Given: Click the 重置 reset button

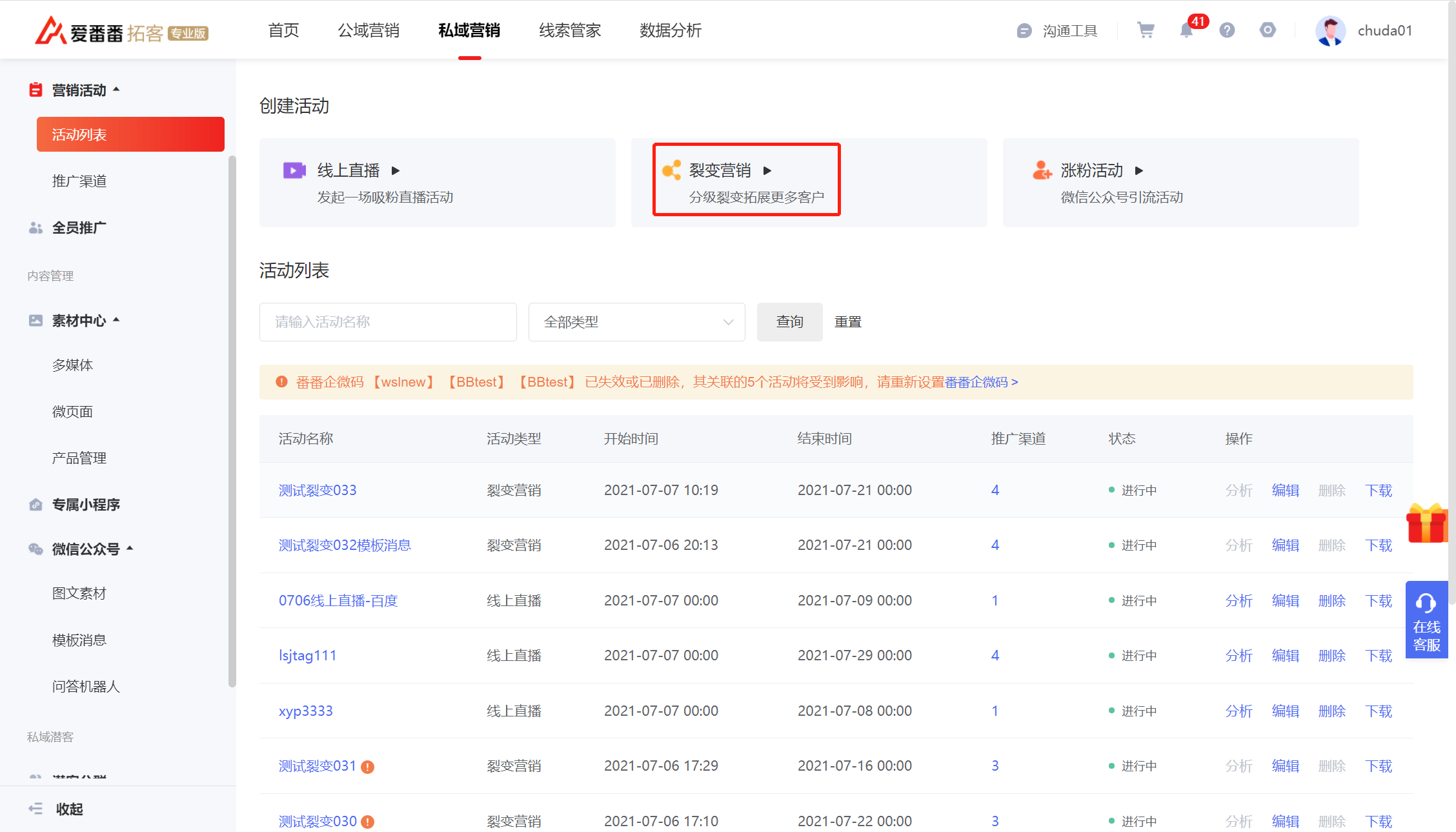Looking at the screenshot, I should (x=848, y=322).
